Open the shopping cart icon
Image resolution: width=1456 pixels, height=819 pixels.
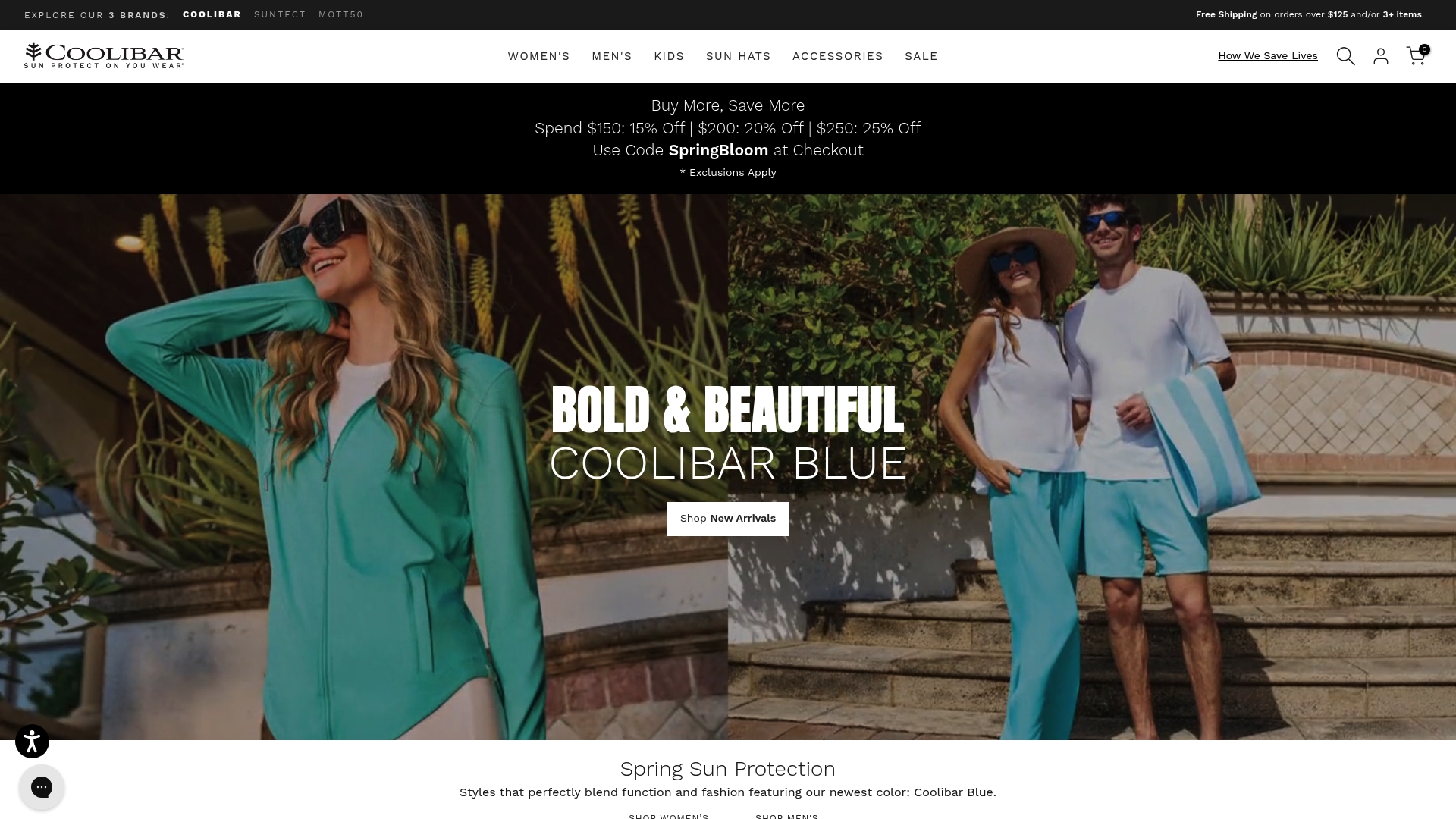1417,55
